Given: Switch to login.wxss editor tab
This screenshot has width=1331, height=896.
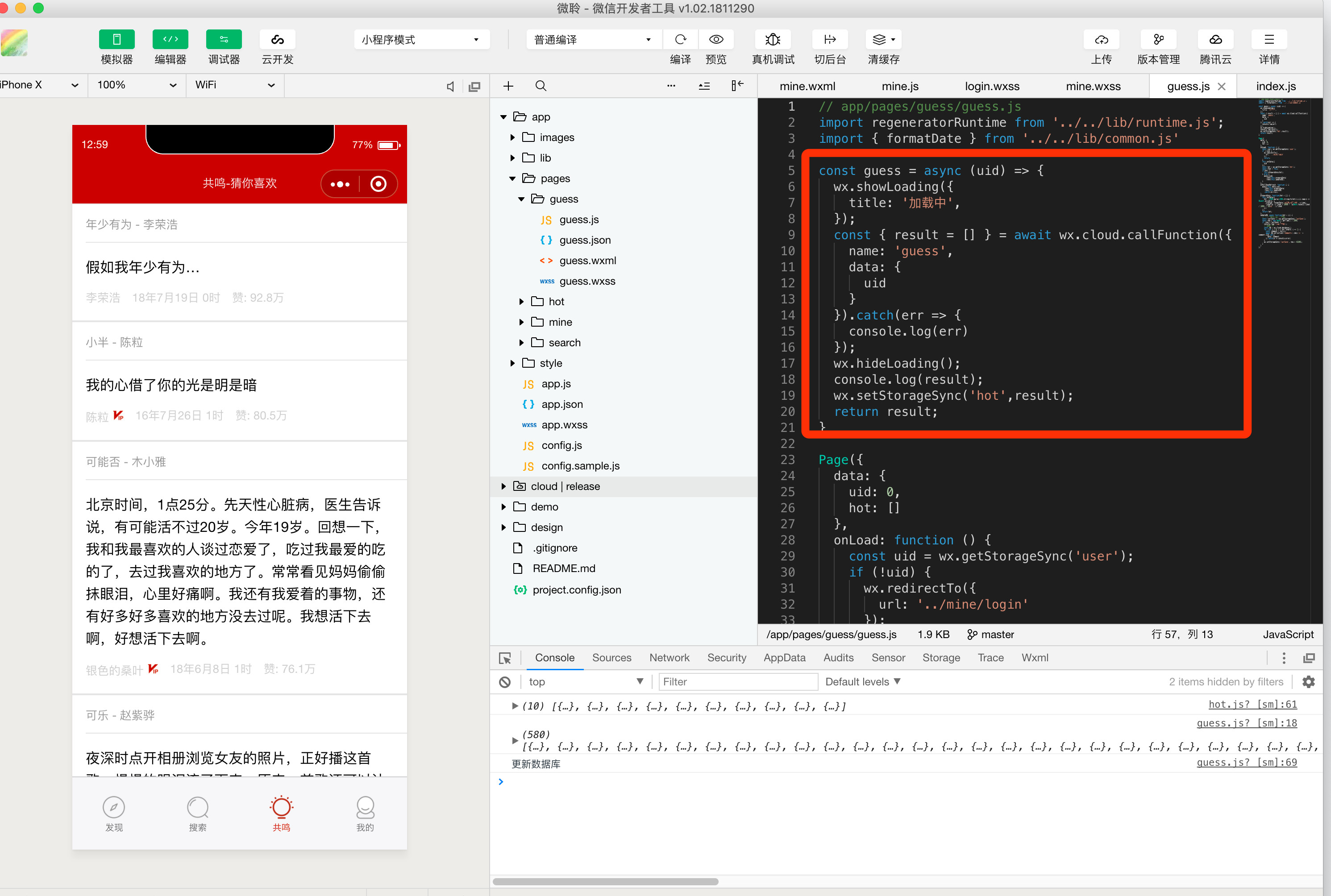Looking at the screenshot, I should [992, 86].
